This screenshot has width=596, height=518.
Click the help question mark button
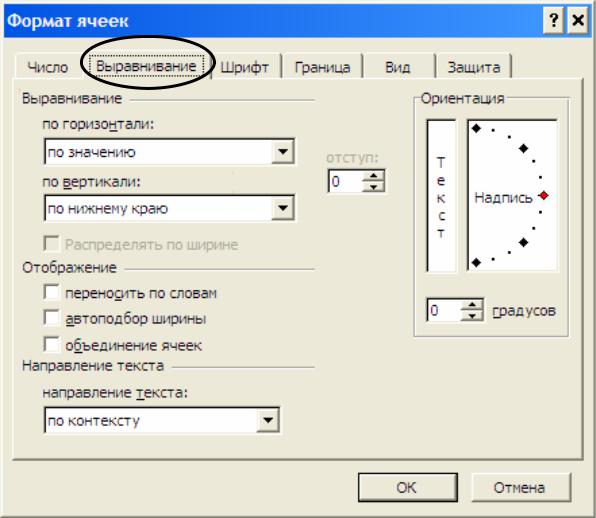553,20
